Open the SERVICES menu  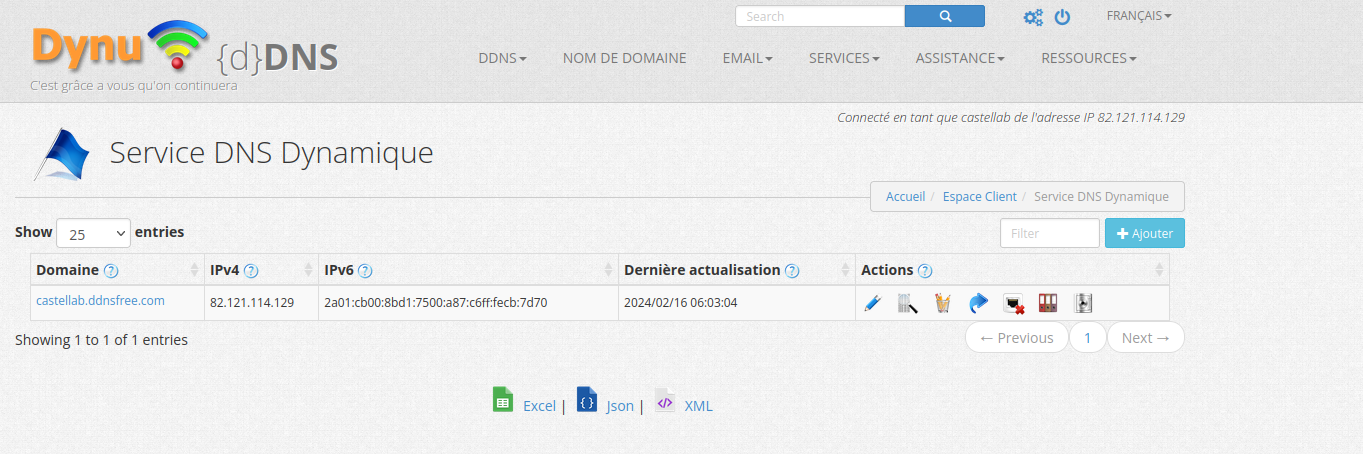844,58
